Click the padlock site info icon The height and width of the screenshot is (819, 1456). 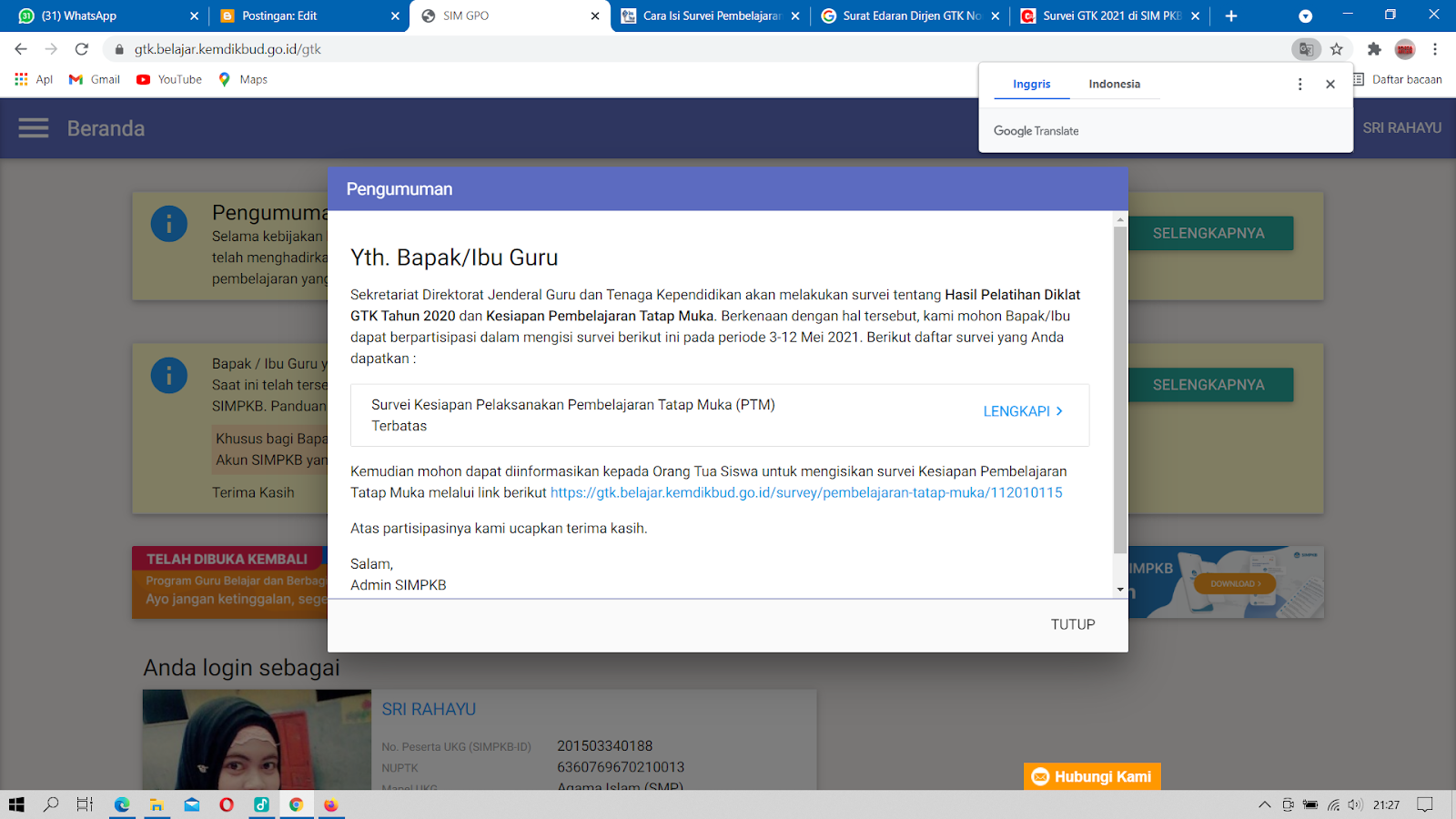pyautogui.click(x=119, y=49)
